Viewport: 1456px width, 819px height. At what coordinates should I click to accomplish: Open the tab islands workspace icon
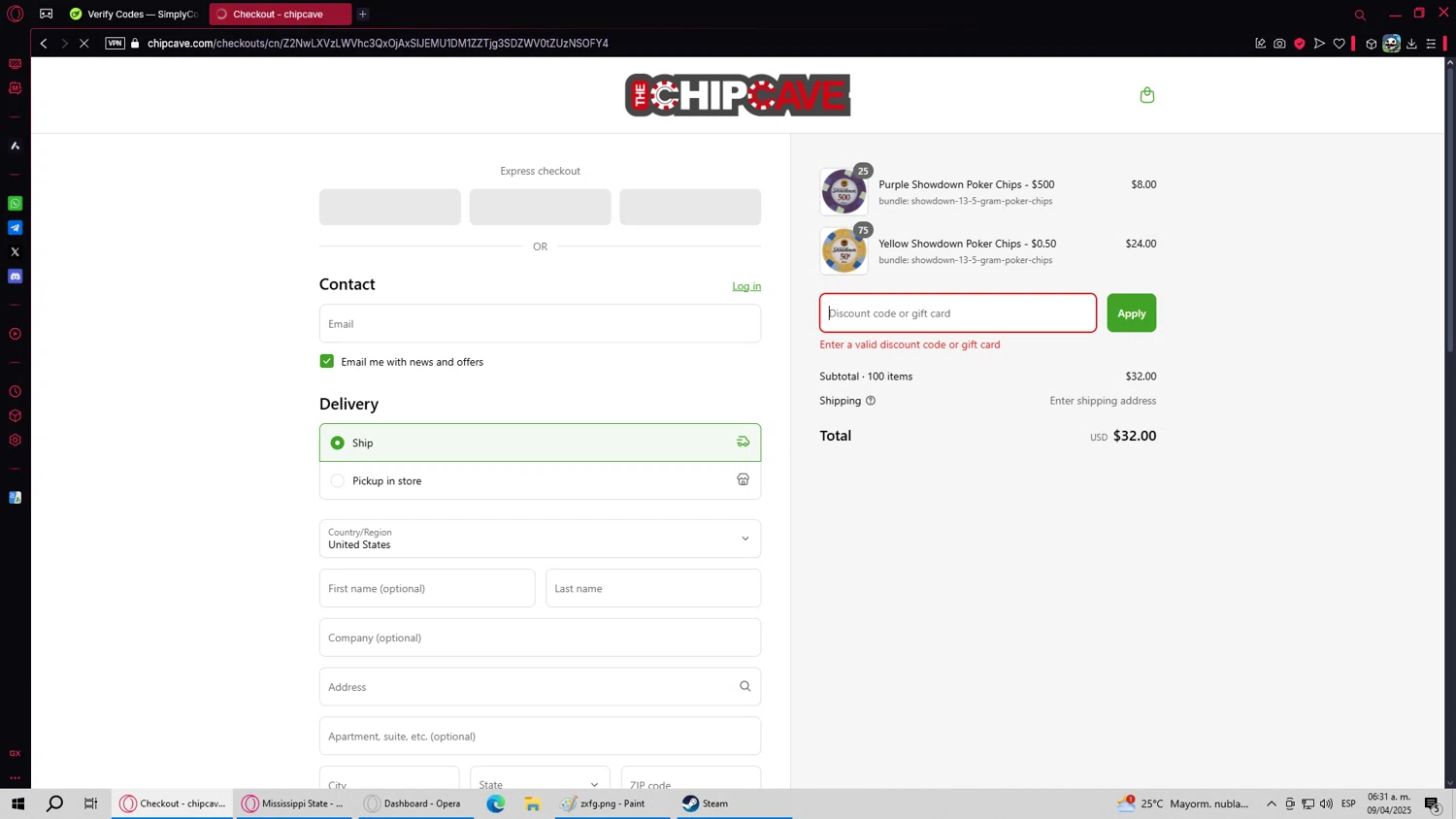46,14
